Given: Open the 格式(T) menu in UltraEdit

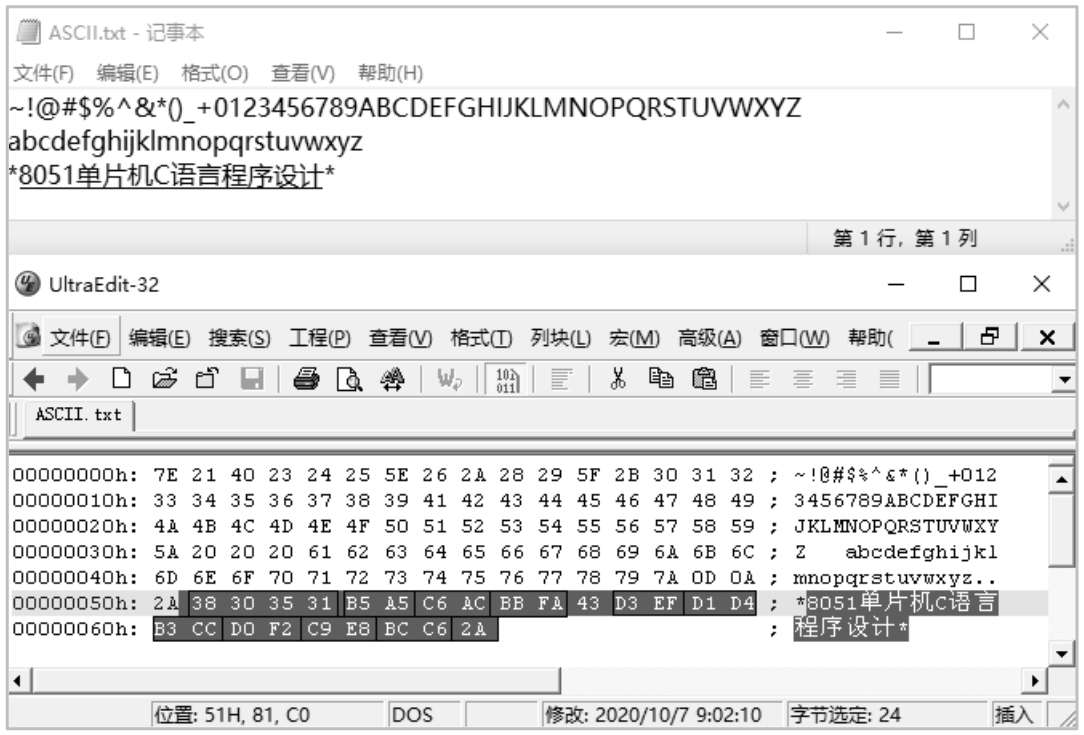Looking at the screenshot, I should click(481, 338).
